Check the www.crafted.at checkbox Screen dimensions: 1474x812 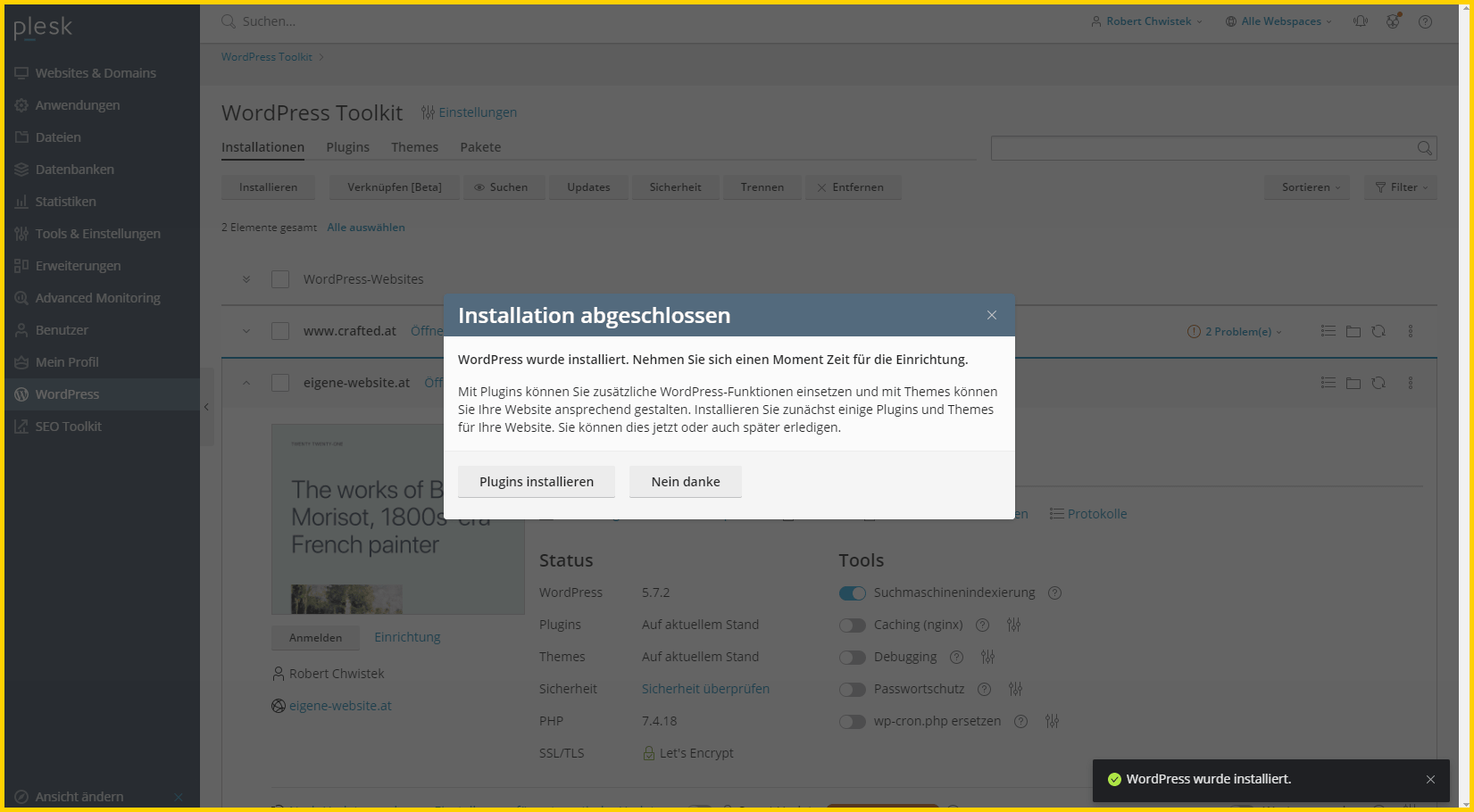(280, 331)
